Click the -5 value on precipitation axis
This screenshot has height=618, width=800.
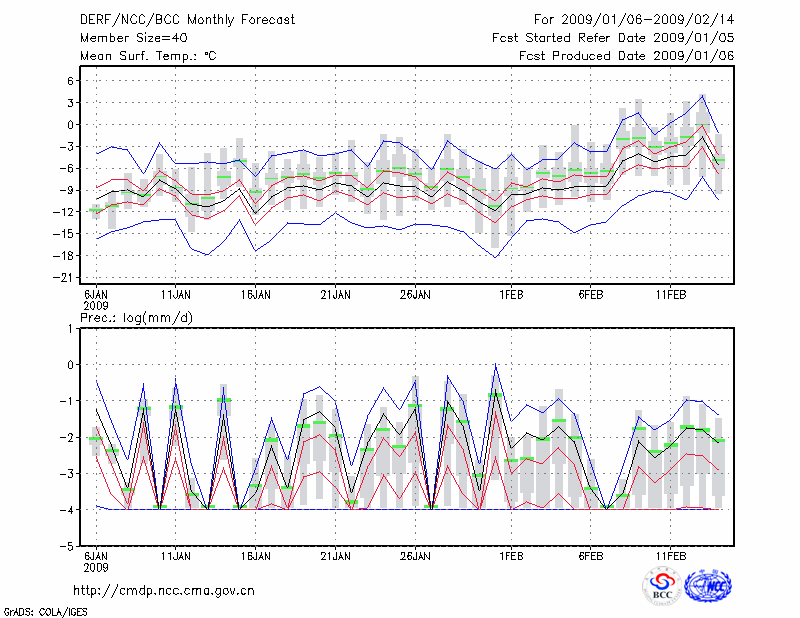69,547
